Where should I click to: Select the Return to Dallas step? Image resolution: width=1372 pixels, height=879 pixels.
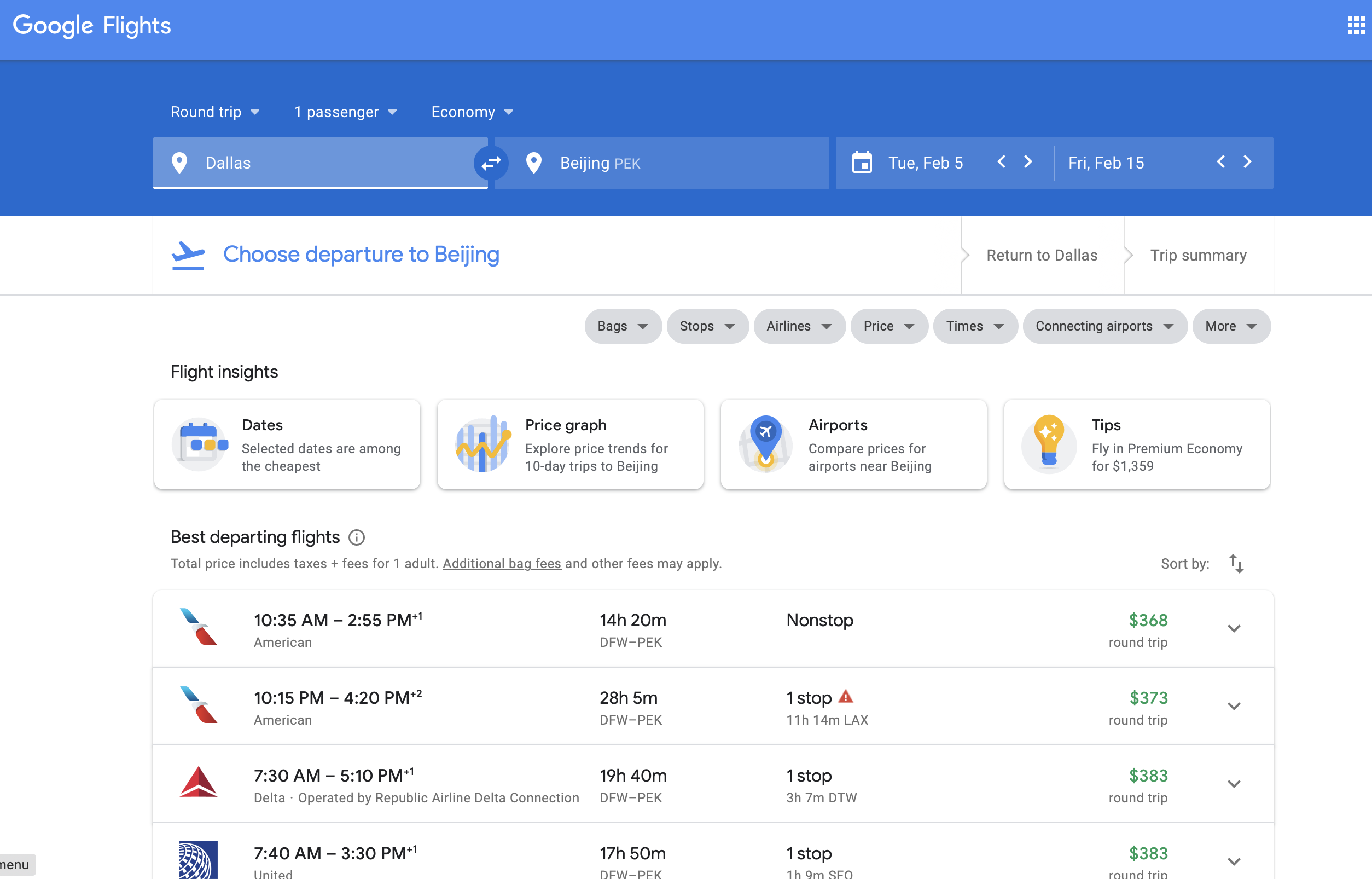tap(1042, 255)
